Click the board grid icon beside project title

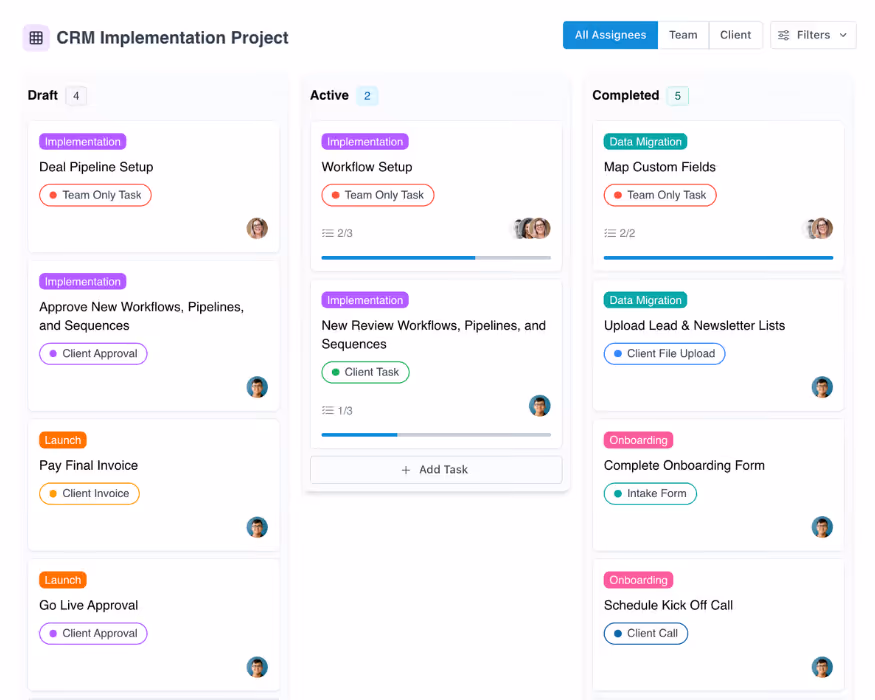[36, 38]
